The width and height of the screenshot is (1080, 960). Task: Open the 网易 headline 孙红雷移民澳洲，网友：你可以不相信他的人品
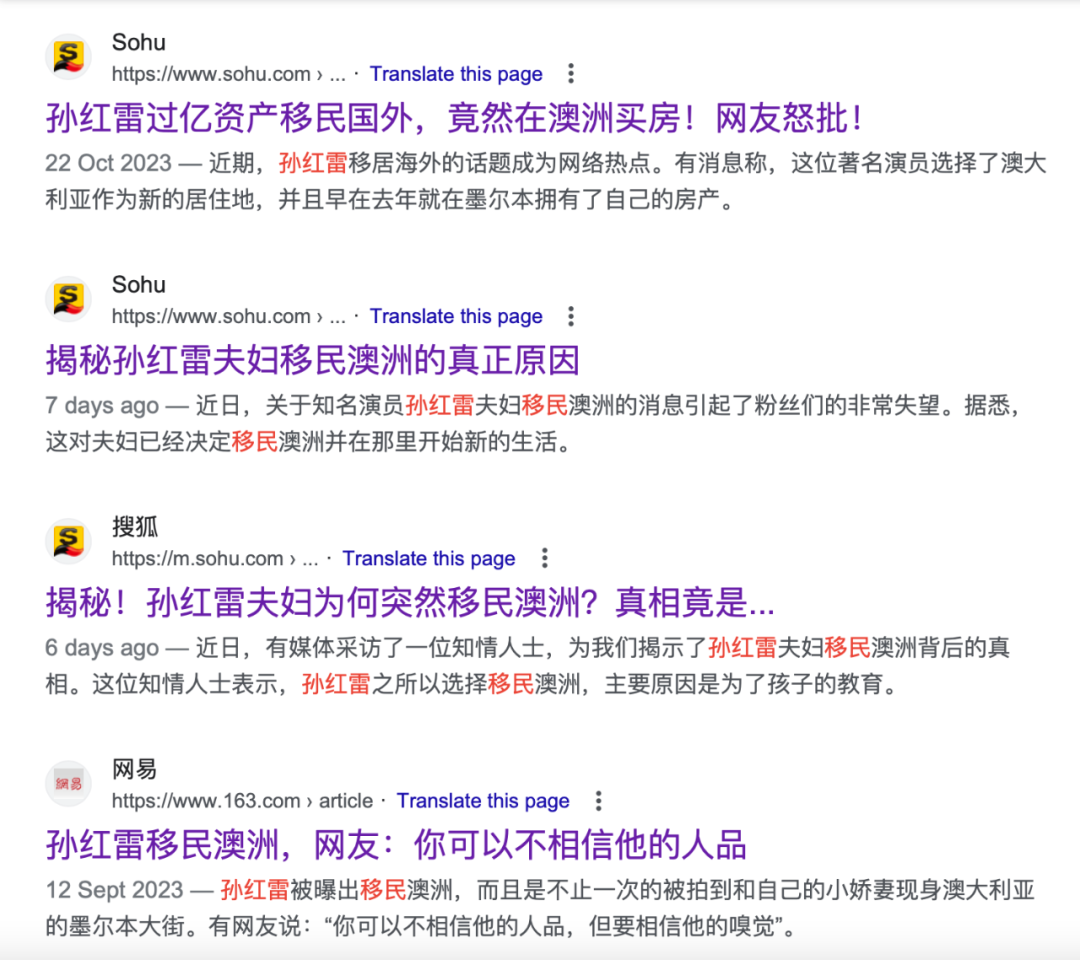[x=396, y=845]
